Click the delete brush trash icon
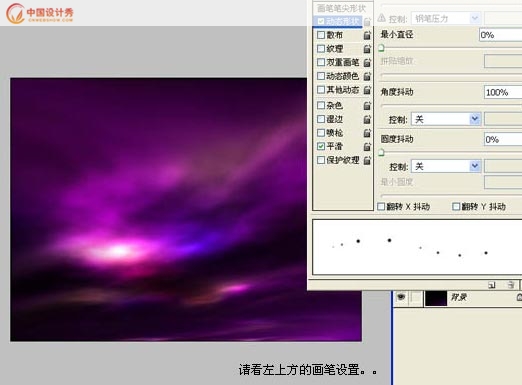The width and height of the screenshot is (522, 385). point(511,285)
